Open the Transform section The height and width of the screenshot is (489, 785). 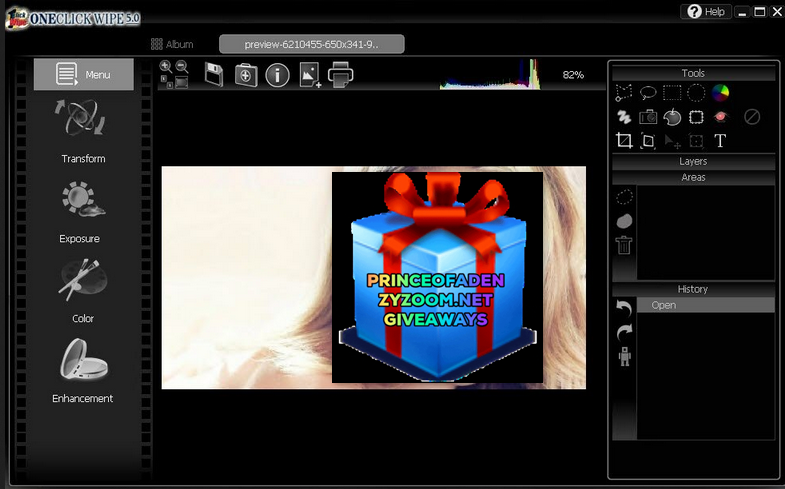(83, 131)
